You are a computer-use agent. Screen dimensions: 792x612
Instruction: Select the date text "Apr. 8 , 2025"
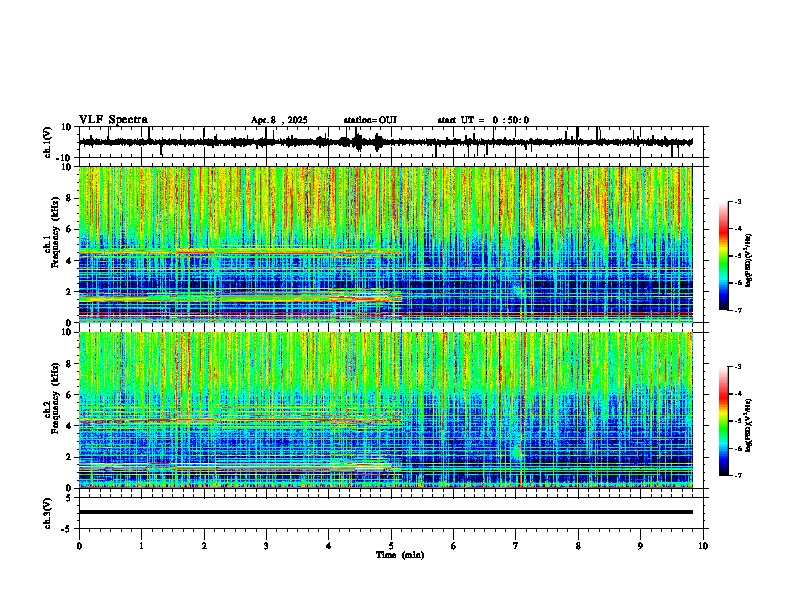click(x=279, y=120)
